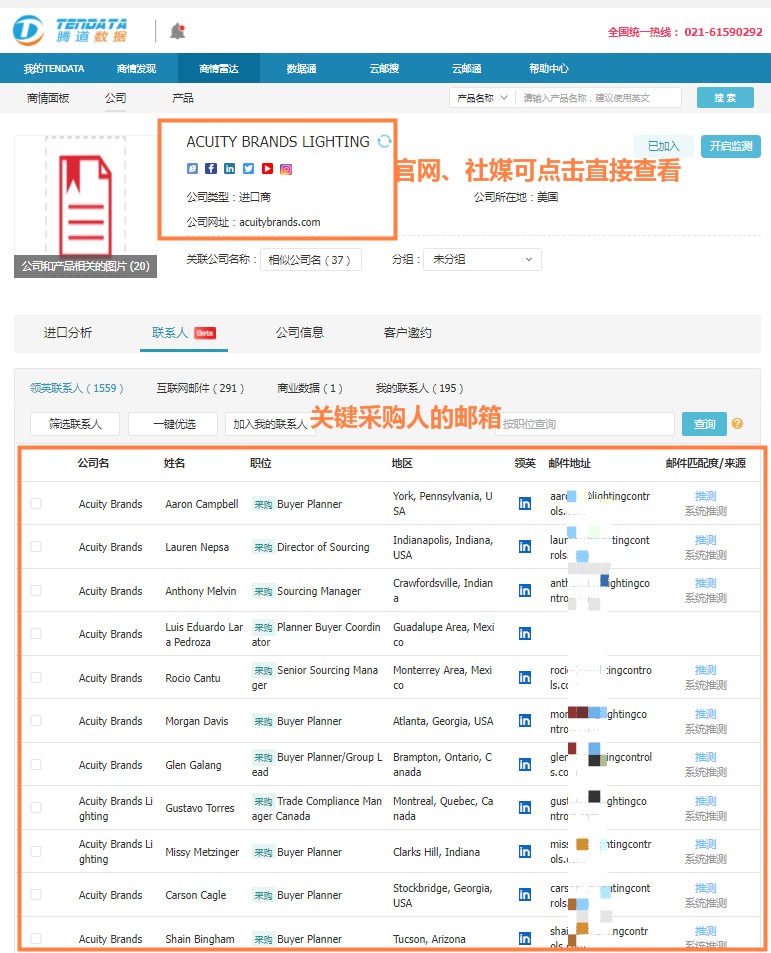Open 公司和产品相关的图片 (20) label

coord(86,266)
